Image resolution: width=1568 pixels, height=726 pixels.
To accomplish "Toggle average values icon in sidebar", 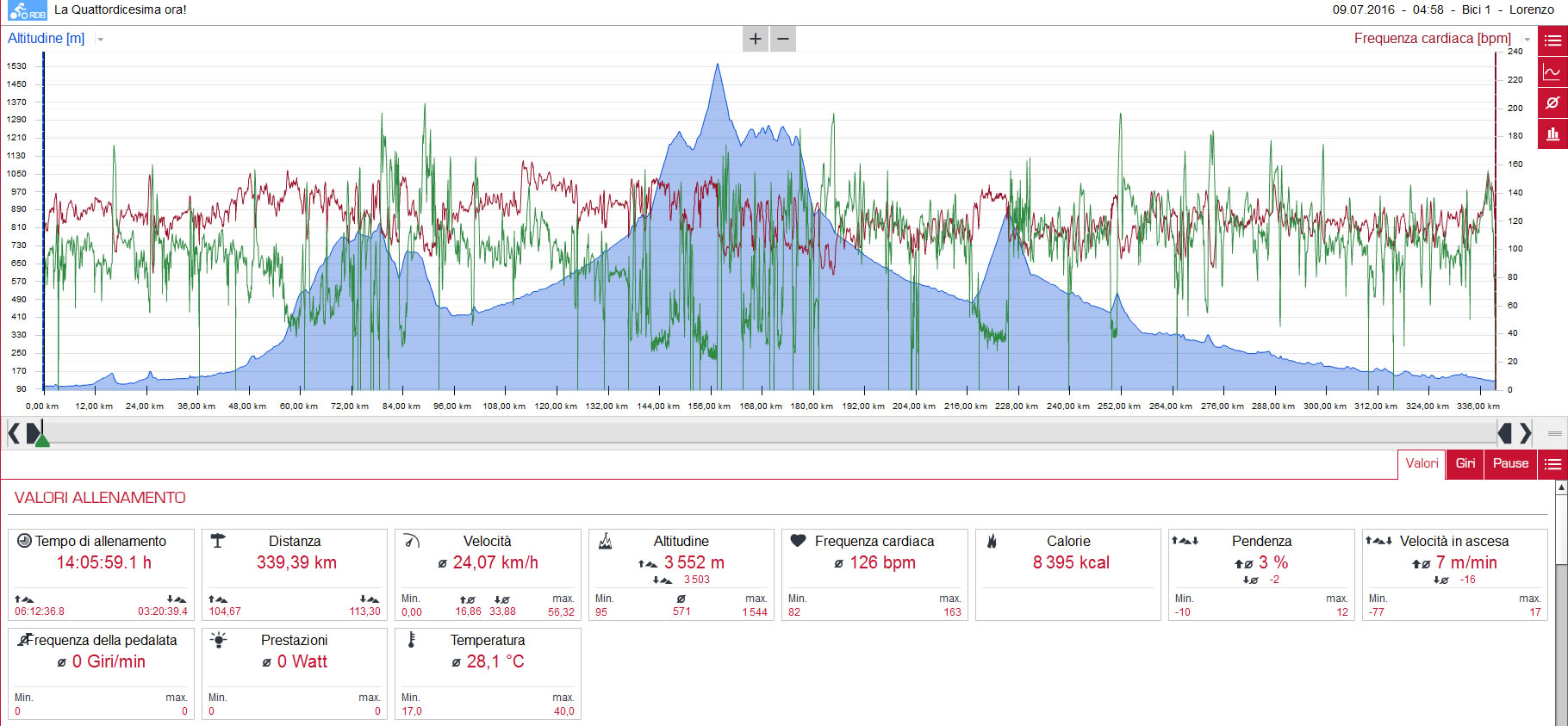I will pos(1552,102).
